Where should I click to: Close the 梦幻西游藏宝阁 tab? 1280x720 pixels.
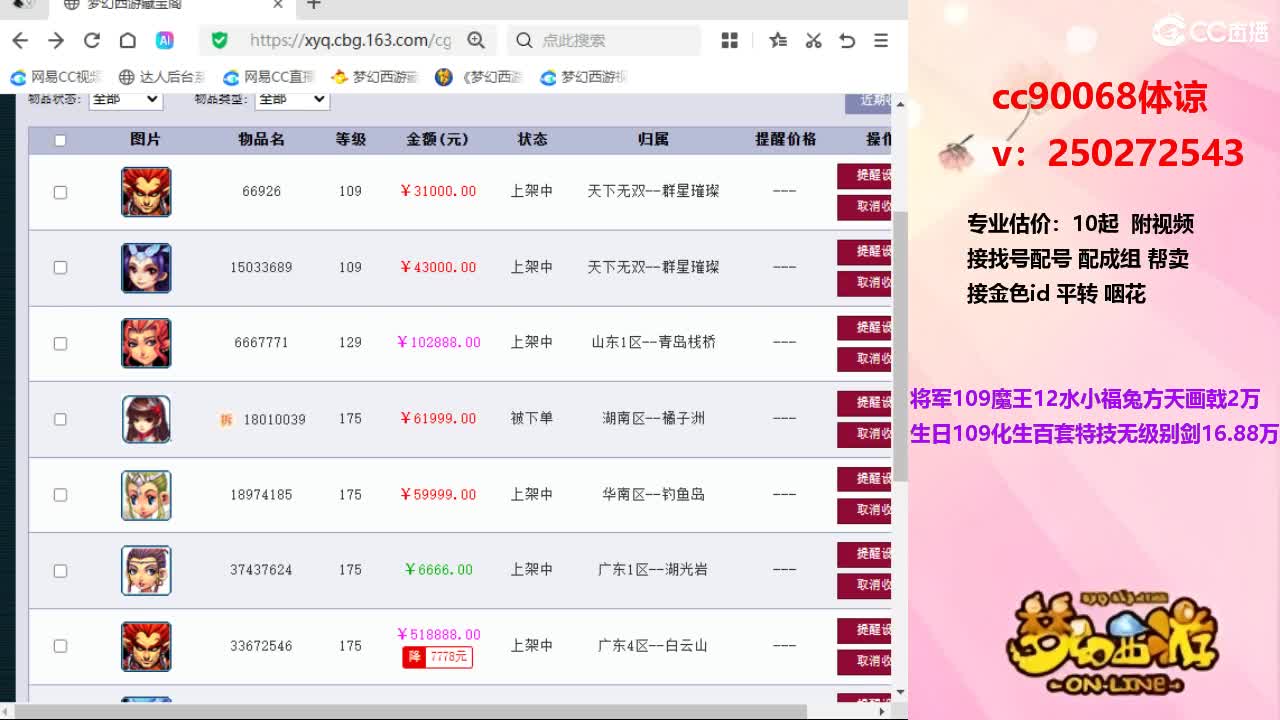pos(279,5)
